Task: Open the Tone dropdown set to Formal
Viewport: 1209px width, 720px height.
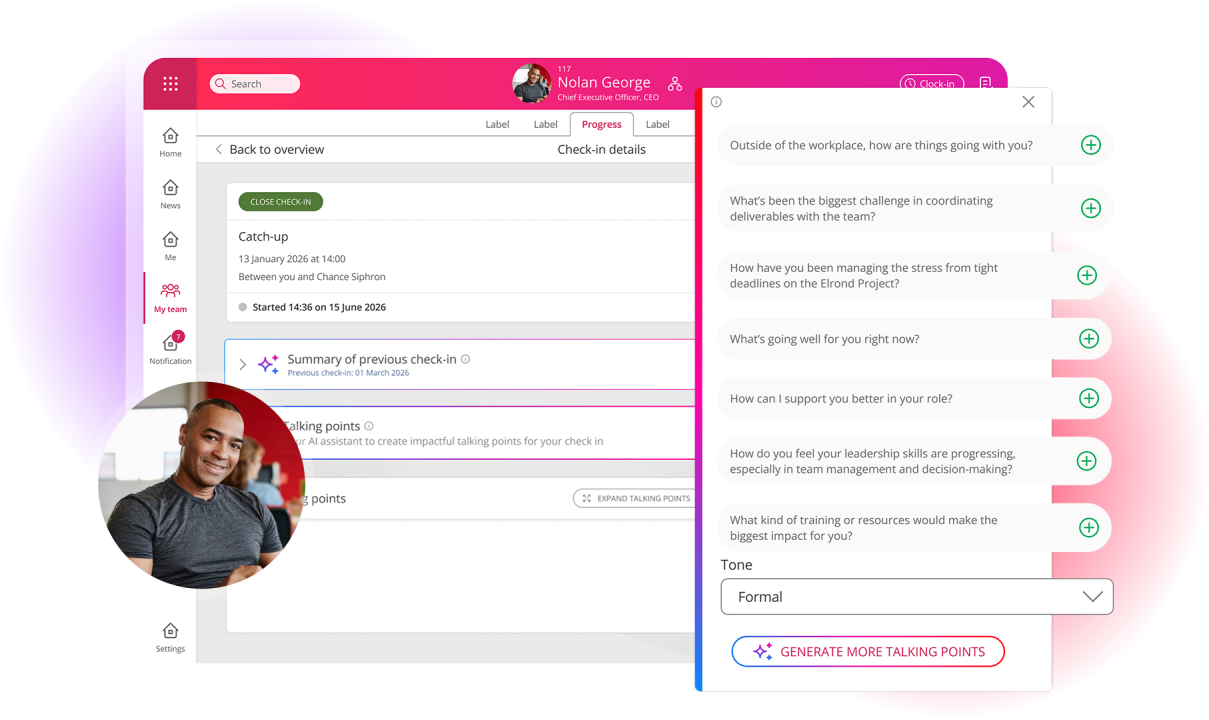Action: (916, 596)
